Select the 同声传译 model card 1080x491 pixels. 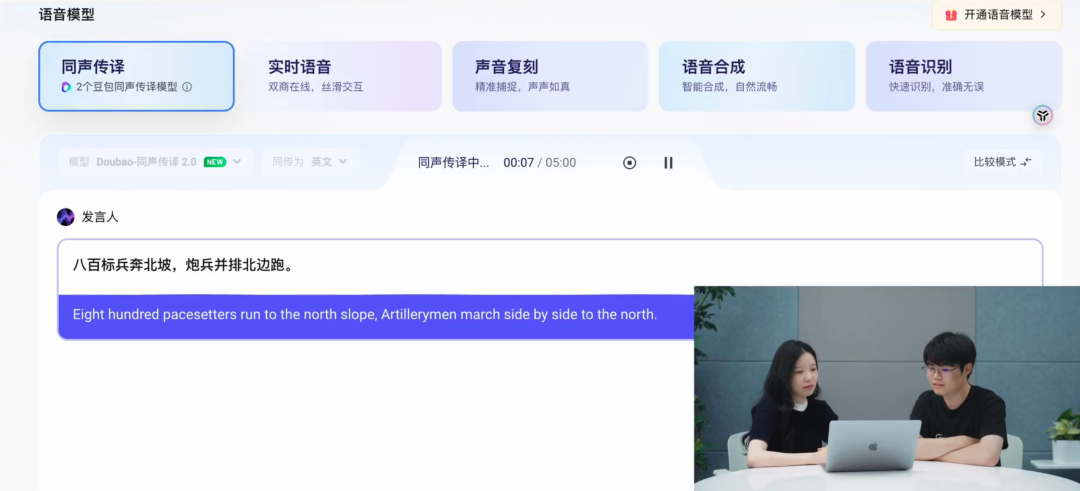tap(136, 76)
